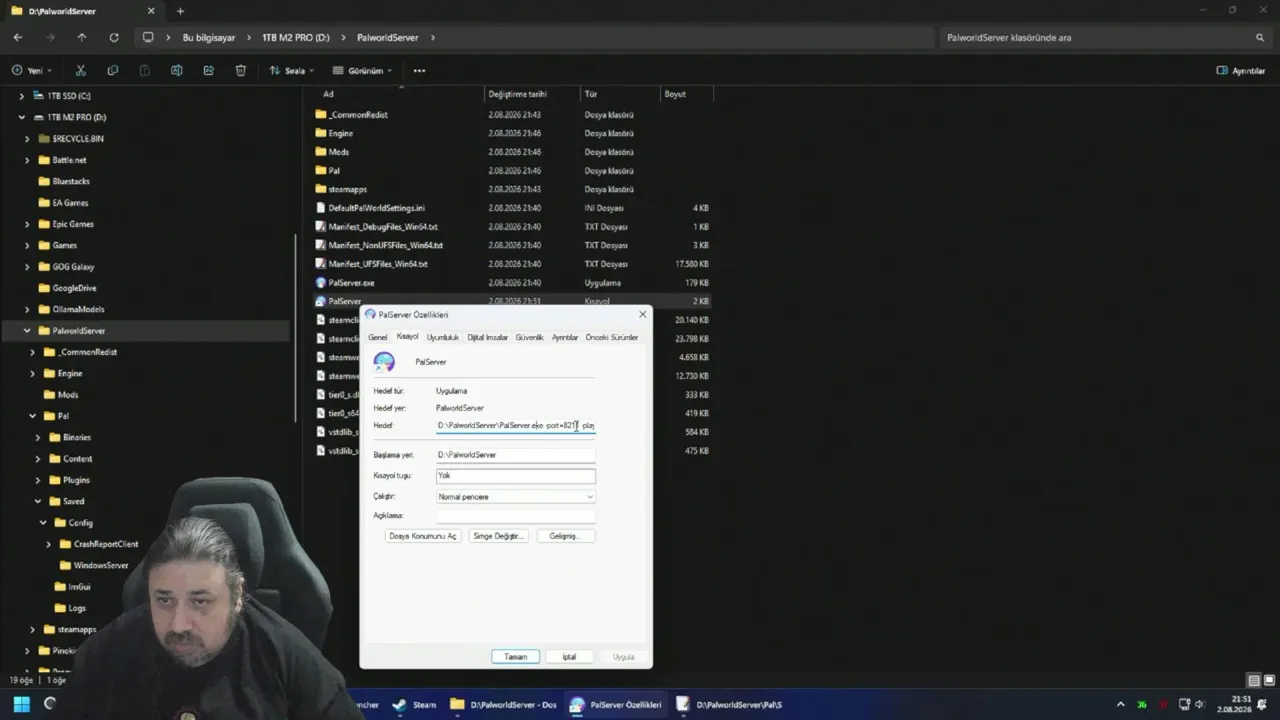
Task: Click the Delete trash icon in the toolbar
Action: [x=241, y=71]
